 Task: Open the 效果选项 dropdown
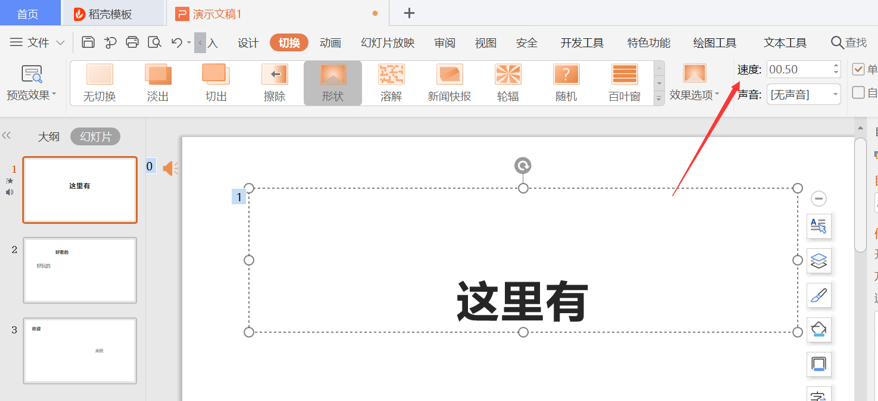click(694, 83)
